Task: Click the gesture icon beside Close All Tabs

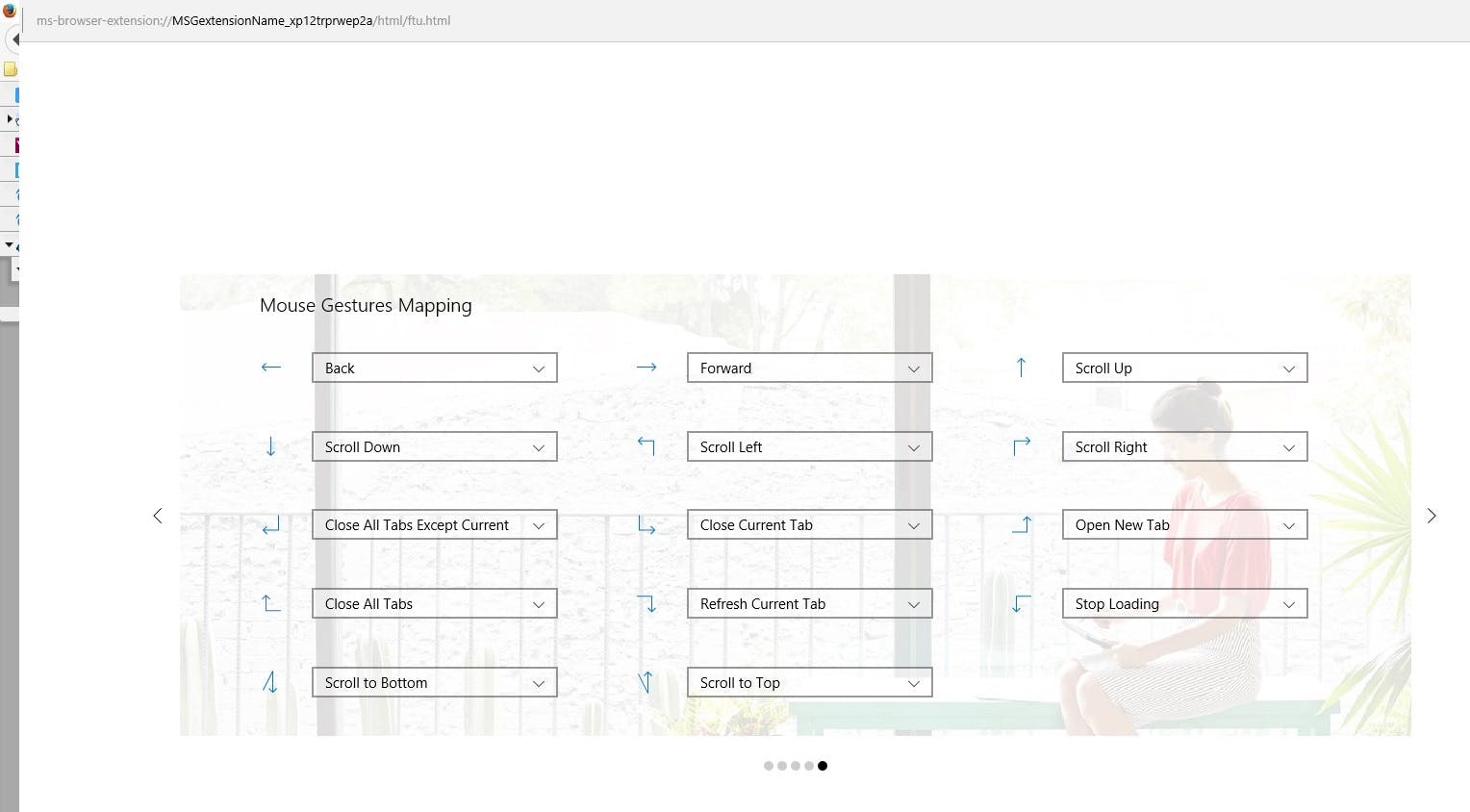Action: point(270,602)
